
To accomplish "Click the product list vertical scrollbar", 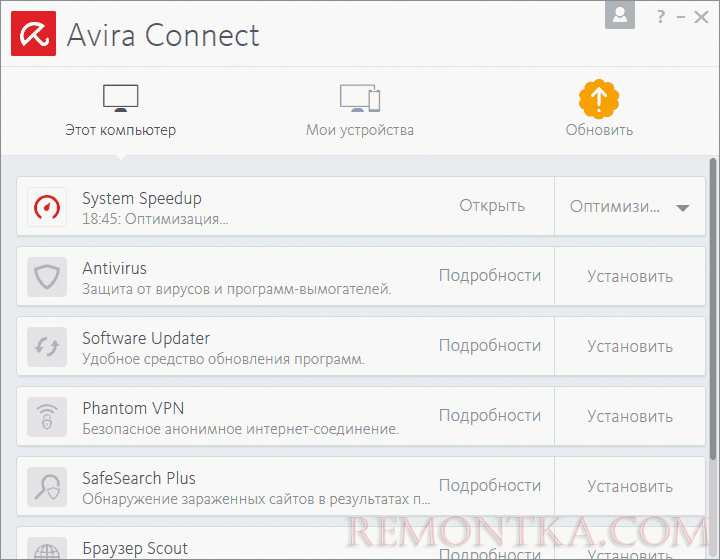I will point(713,308).
